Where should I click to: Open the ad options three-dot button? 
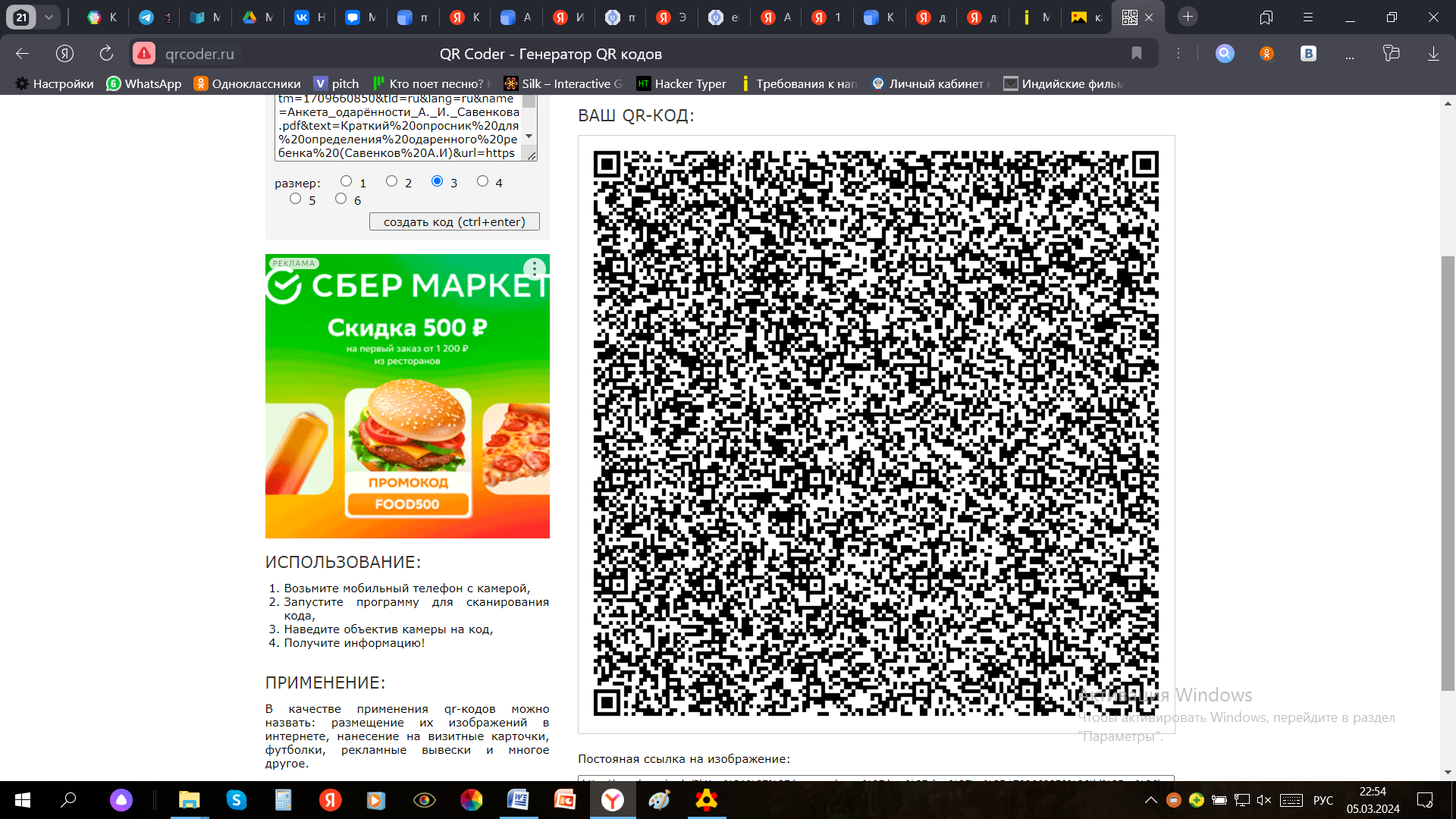tap(535, 268)
